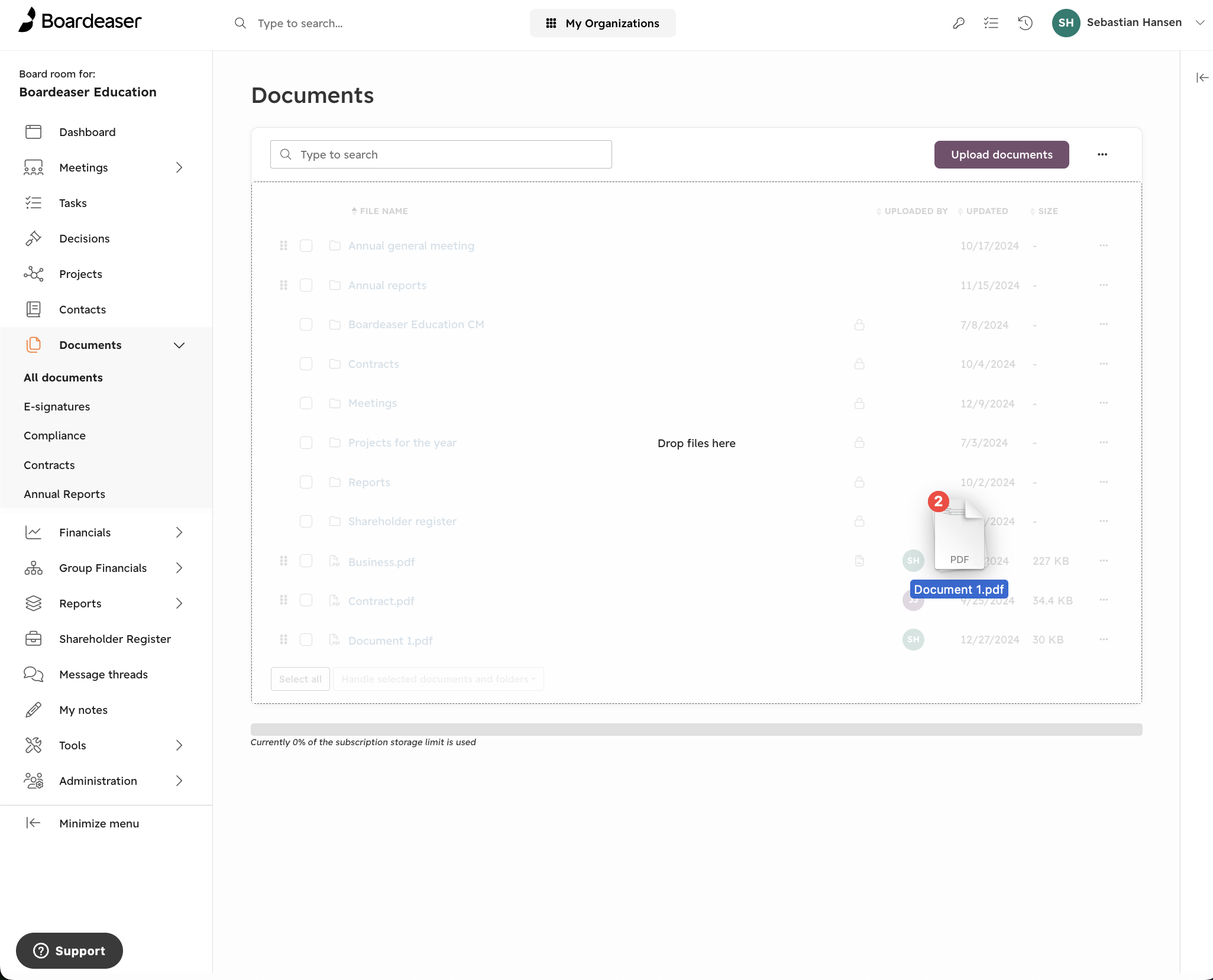
Task: Select All documents in the sidebar
Action: 63,377
